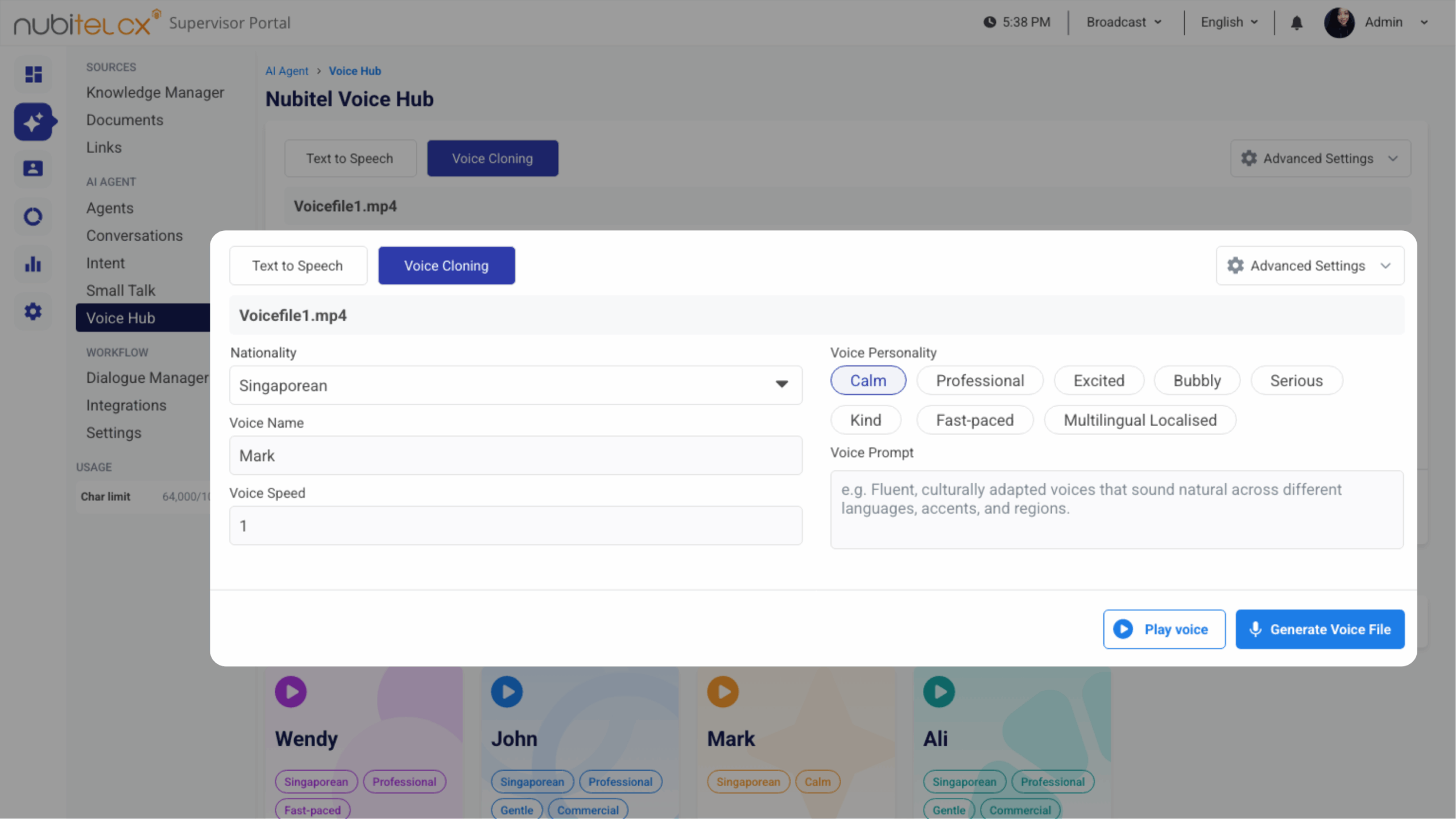Open the Admin account menu arrow
The height and width of the screenshot is (819, 1456).
point(1424,23)
